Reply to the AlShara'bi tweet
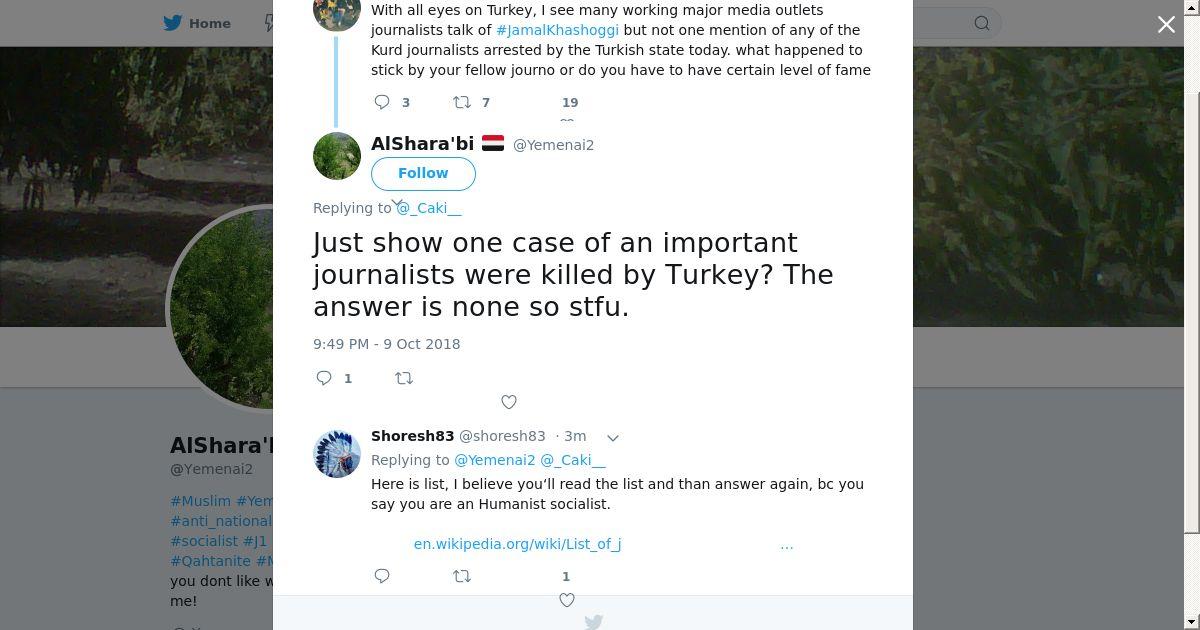This screenshot has height=630, width=1200. tap(324, 378)
